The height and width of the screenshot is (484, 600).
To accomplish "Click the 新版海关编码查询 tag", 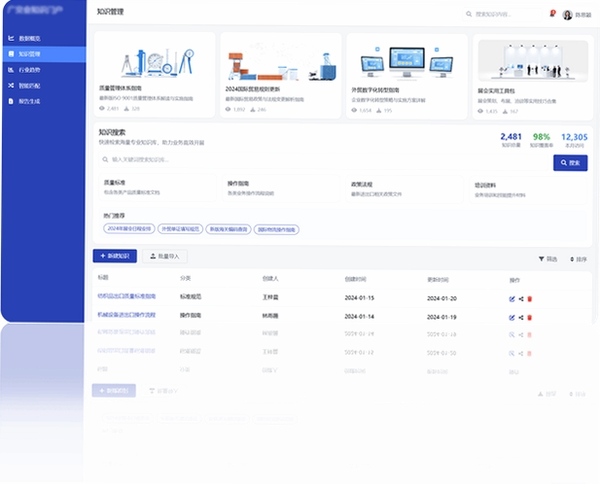I will pyautogui.click(x=228, y=229).
